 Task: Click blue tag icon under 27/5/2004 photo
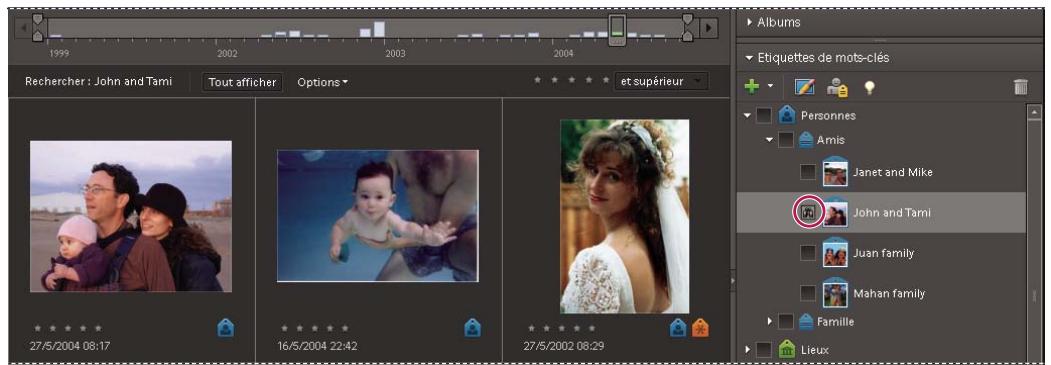[226, 327]
